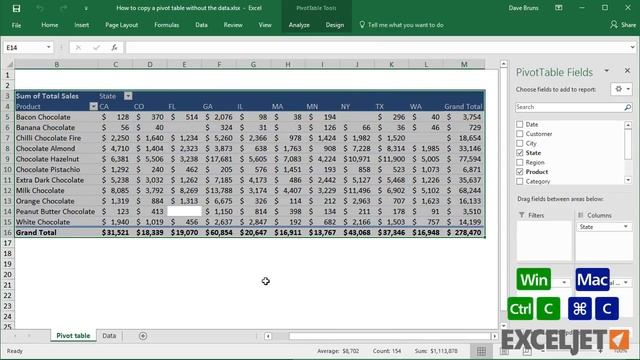Image resolution: width=640 pixels, height=360 pixels.
Task: Click the Name Box showing E14
Action: 24,48
